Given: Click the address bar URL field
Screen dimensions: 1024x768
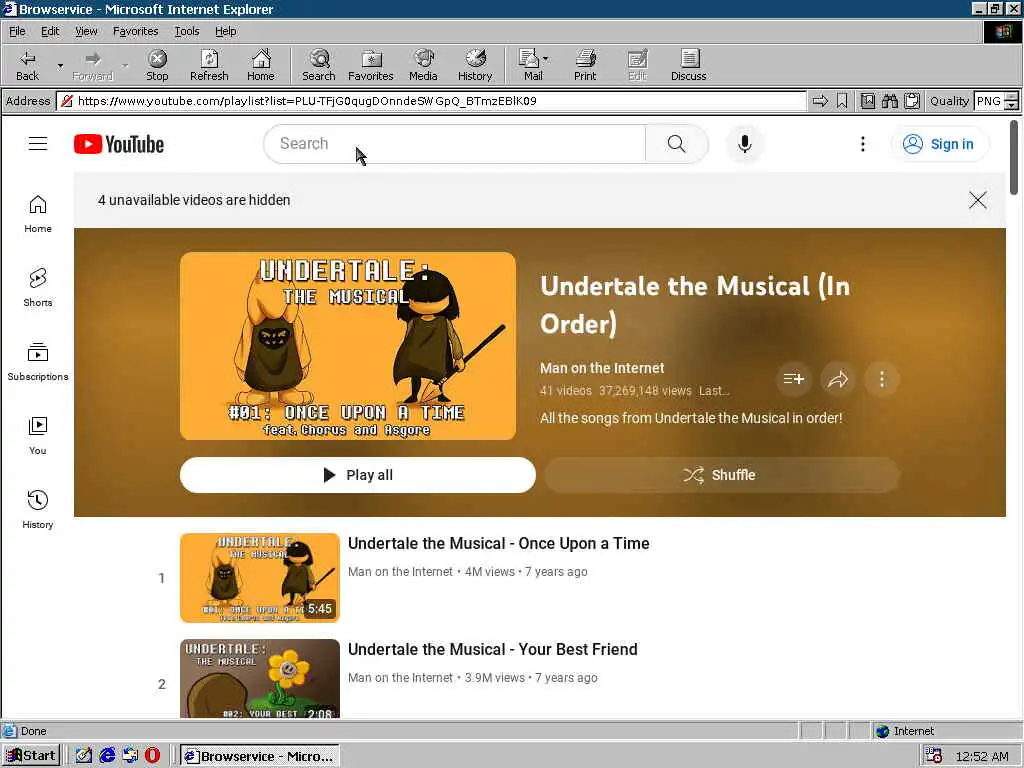Looking at the screenshot, I should (x=431, y=101).
